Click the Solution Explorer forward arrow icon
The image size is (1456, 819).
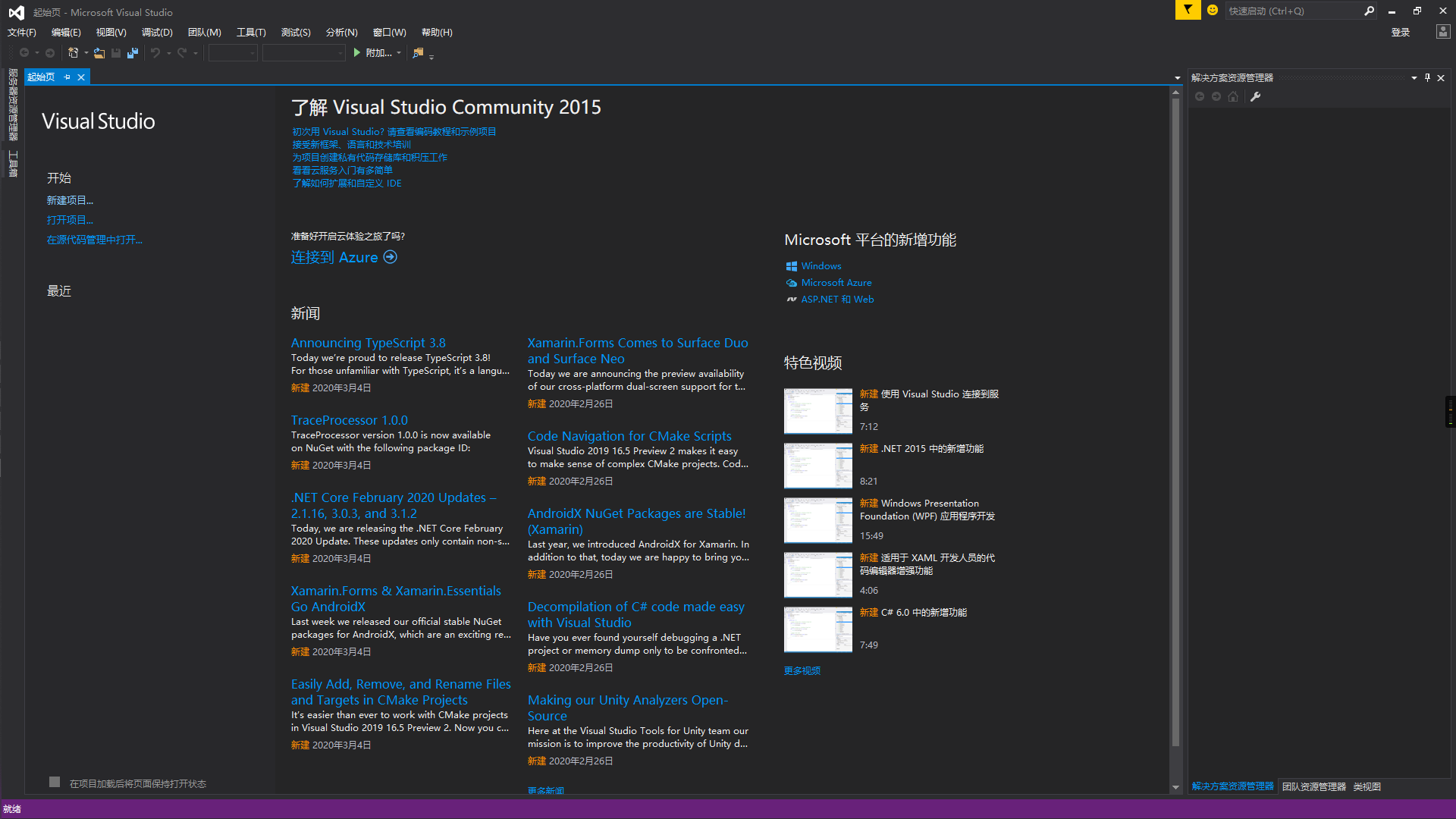click(x=1216, y=96)
